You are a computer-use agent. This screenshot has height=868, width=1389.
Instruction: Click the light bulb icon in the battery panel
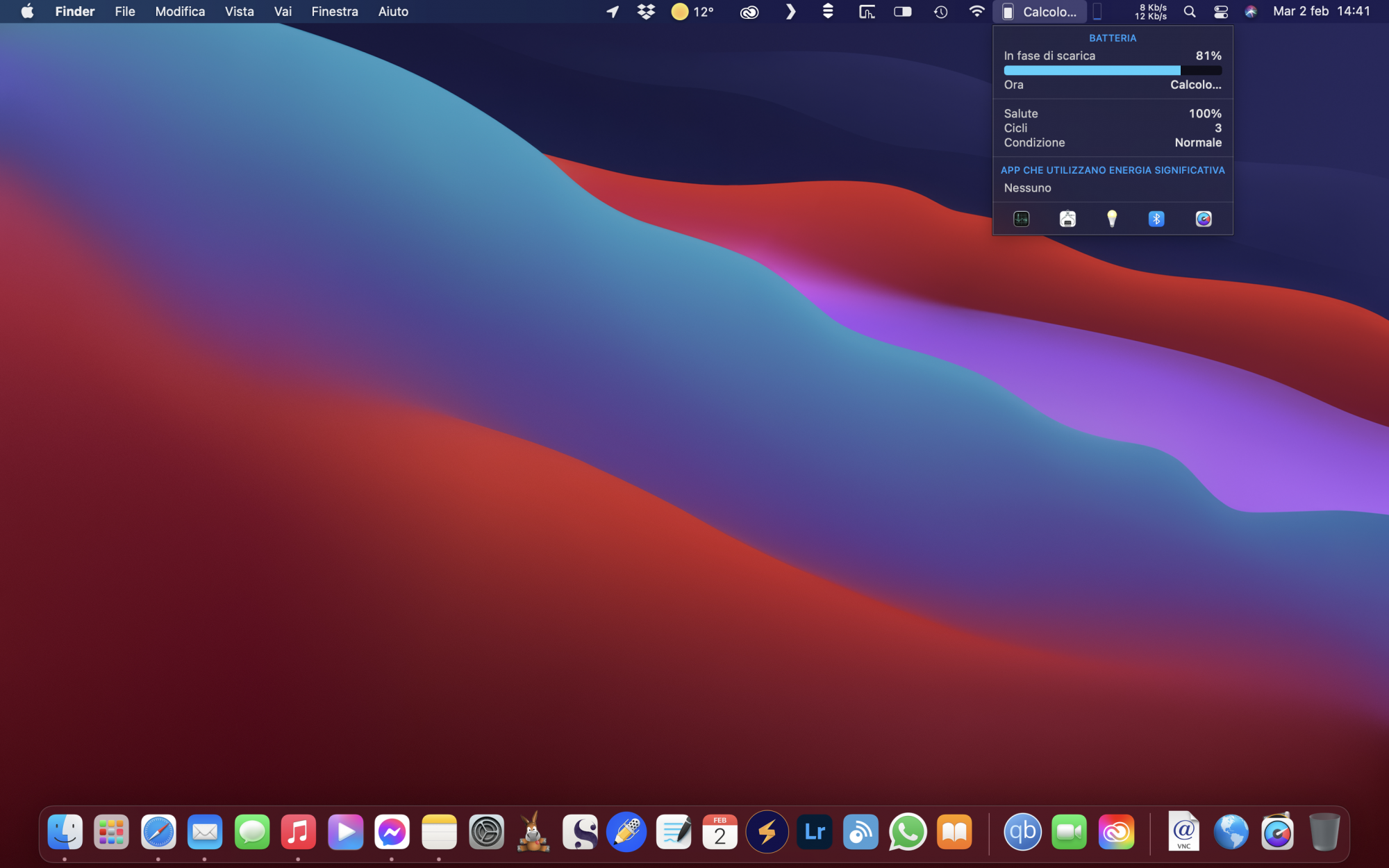[1112, 219]
